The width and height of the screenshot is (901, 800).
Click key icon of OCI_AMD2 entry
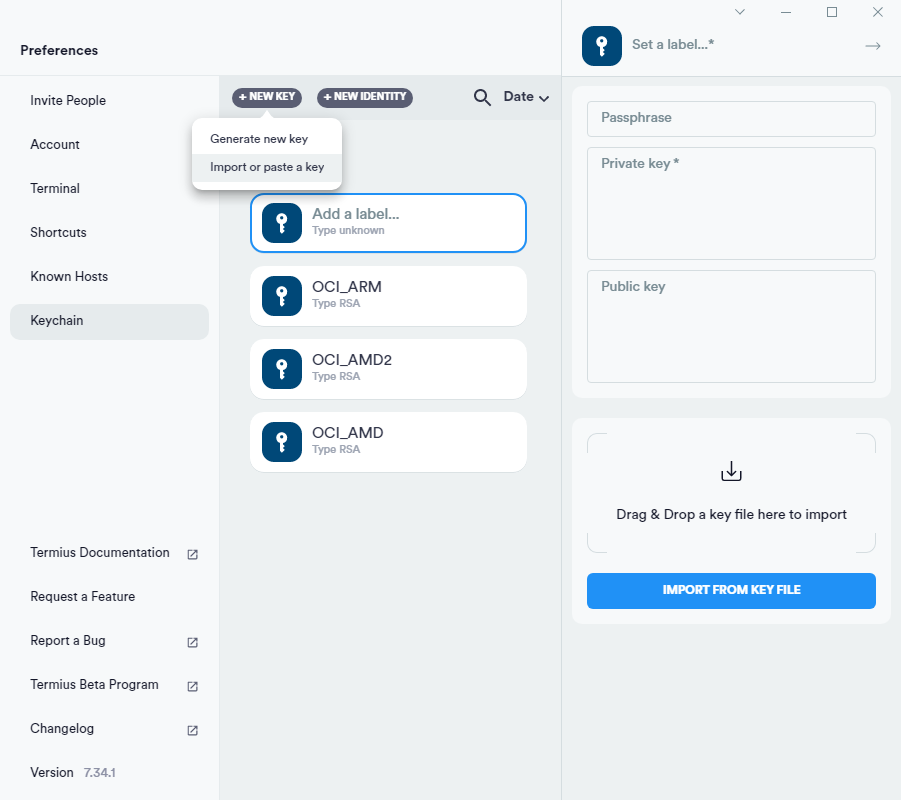[x=282, y=369]
